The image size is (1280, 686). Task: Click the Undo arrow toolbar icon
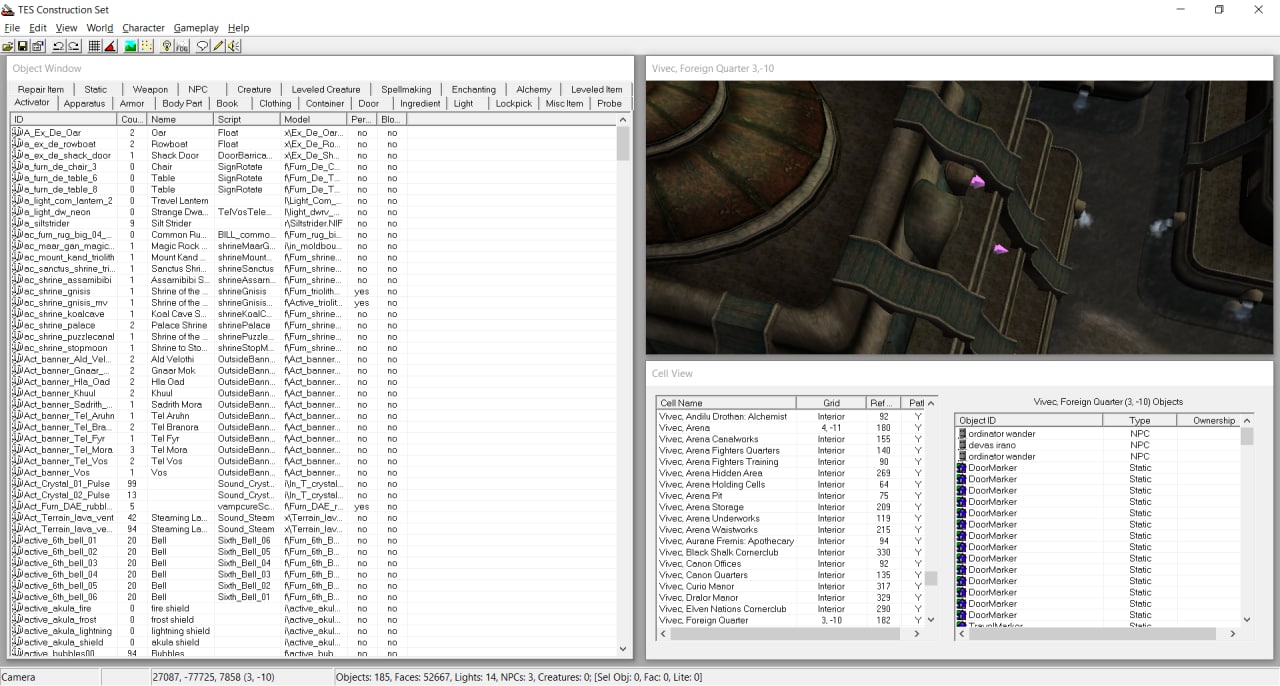tap(59, 46)
